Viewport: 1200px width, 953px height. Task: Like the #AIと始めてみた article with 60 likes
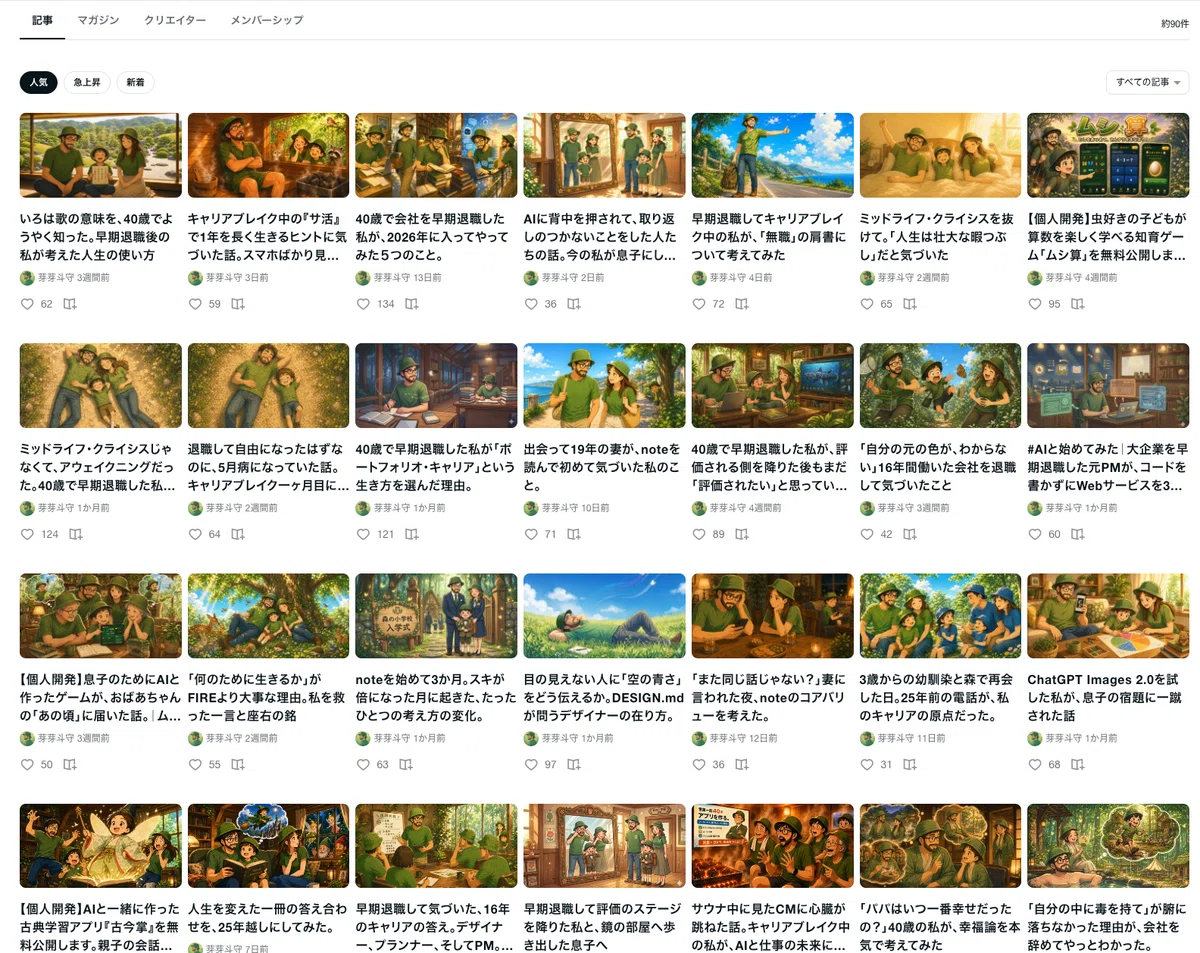(1035, 535)
